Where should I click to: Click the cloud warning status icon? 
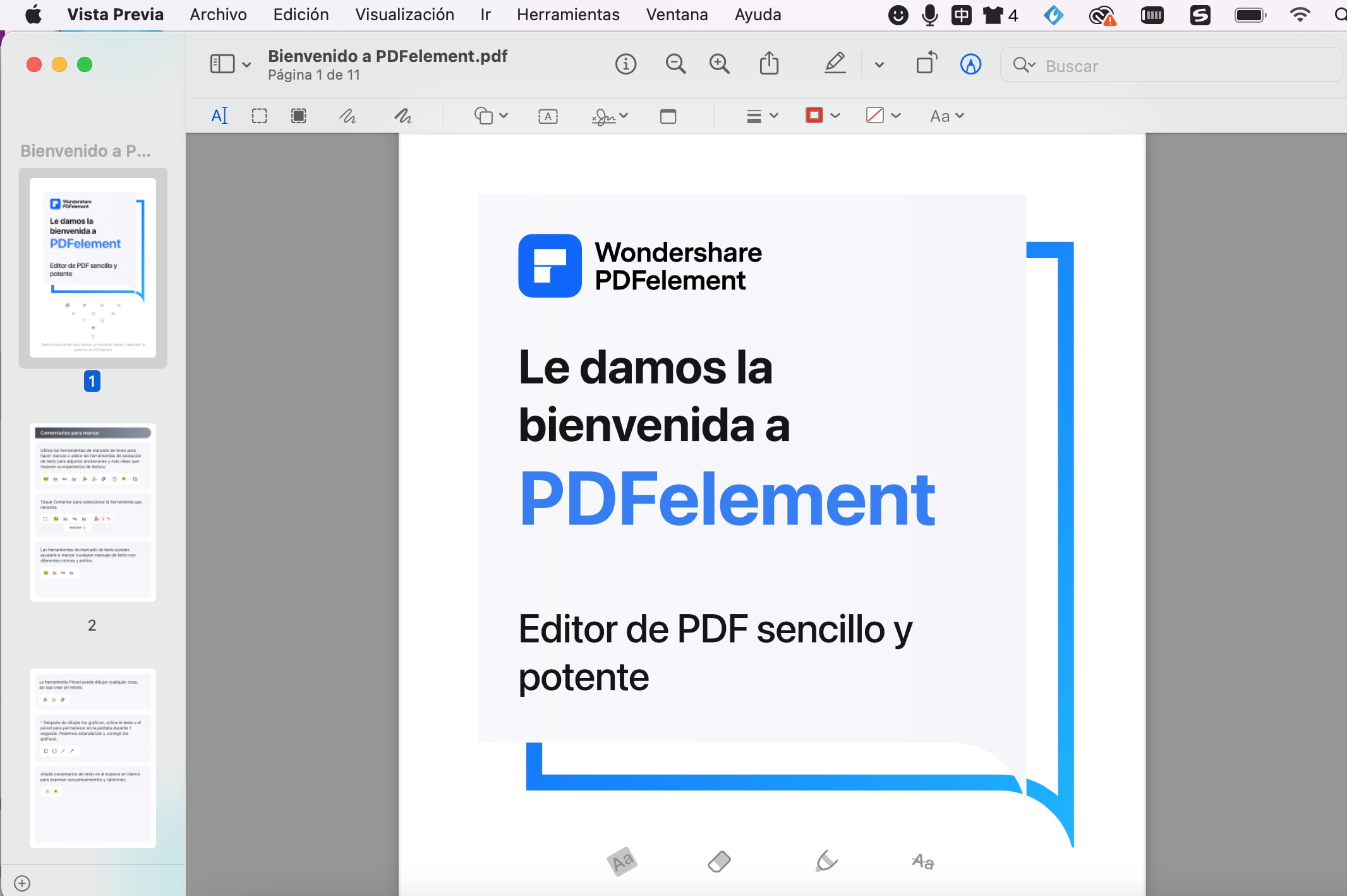coord(1102,15)
